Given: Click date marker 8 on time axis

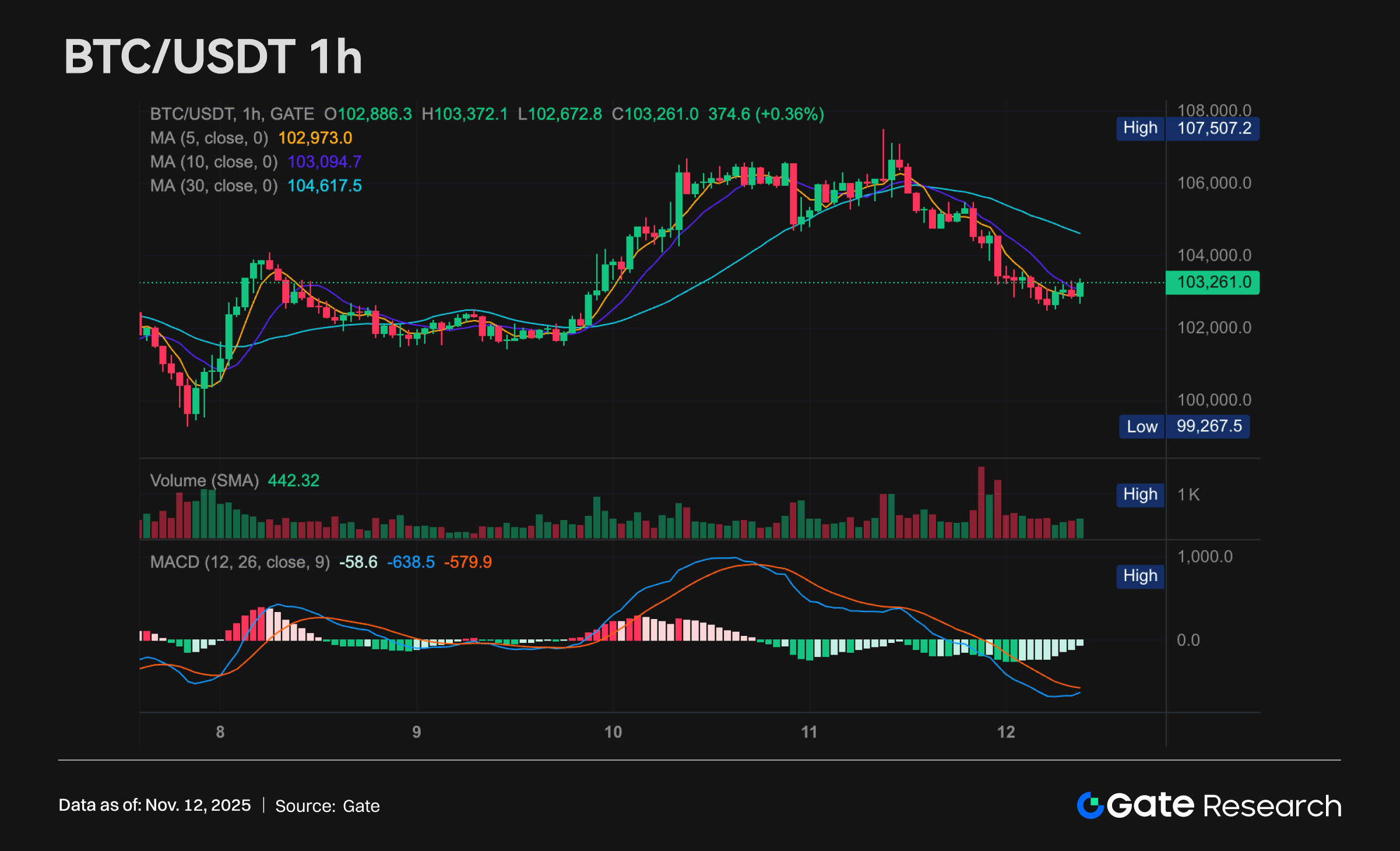Looking at the screenshot, I should tap(220, 732).
